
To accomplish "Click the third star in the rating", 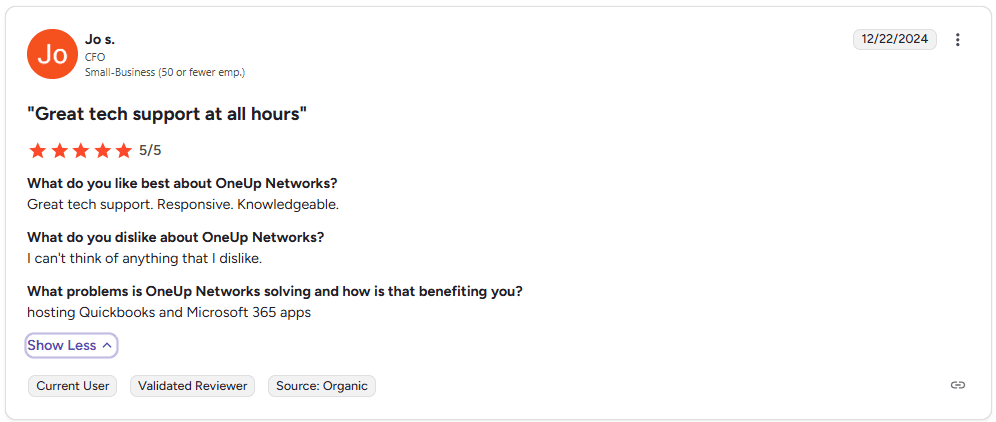I will tap(81, 151).
